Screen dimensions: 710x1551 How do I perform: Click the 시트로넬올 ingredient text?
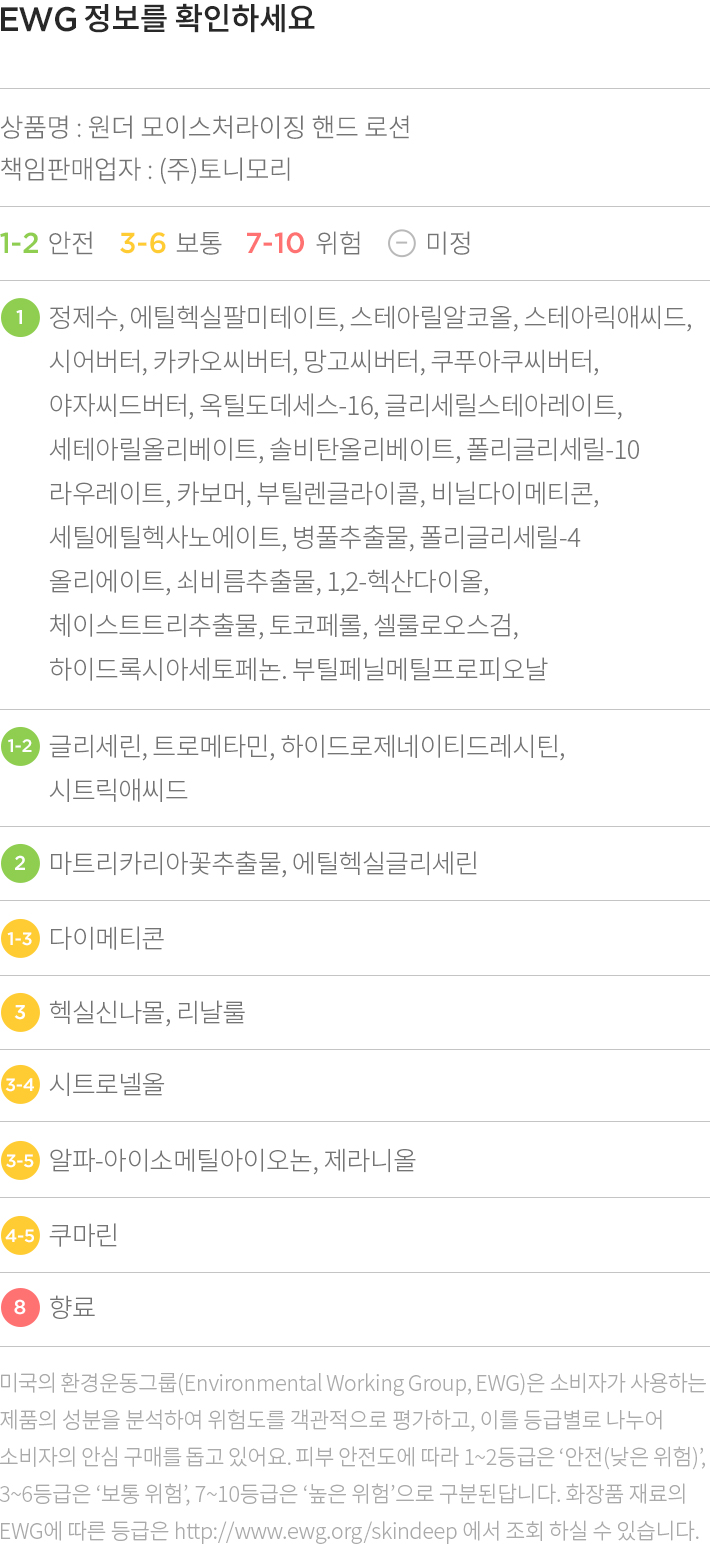(106, 1085)
